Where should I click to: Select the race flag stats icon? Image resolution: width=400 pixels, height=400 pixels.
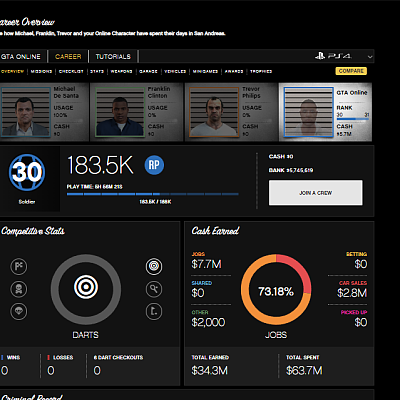pos(19,267)
